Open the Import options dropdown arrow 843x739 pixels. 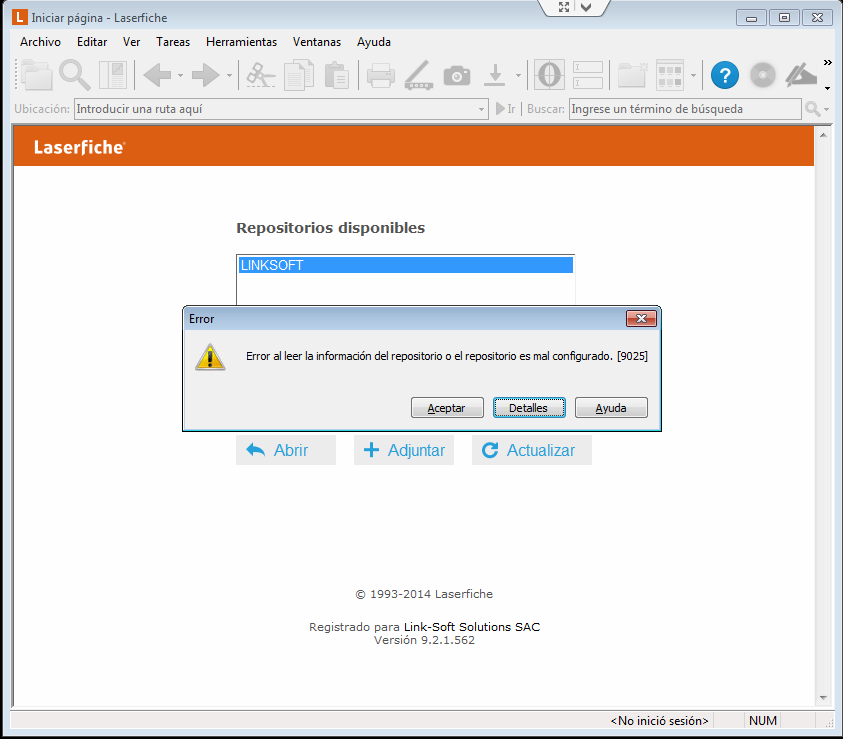[x=518, y=75]
